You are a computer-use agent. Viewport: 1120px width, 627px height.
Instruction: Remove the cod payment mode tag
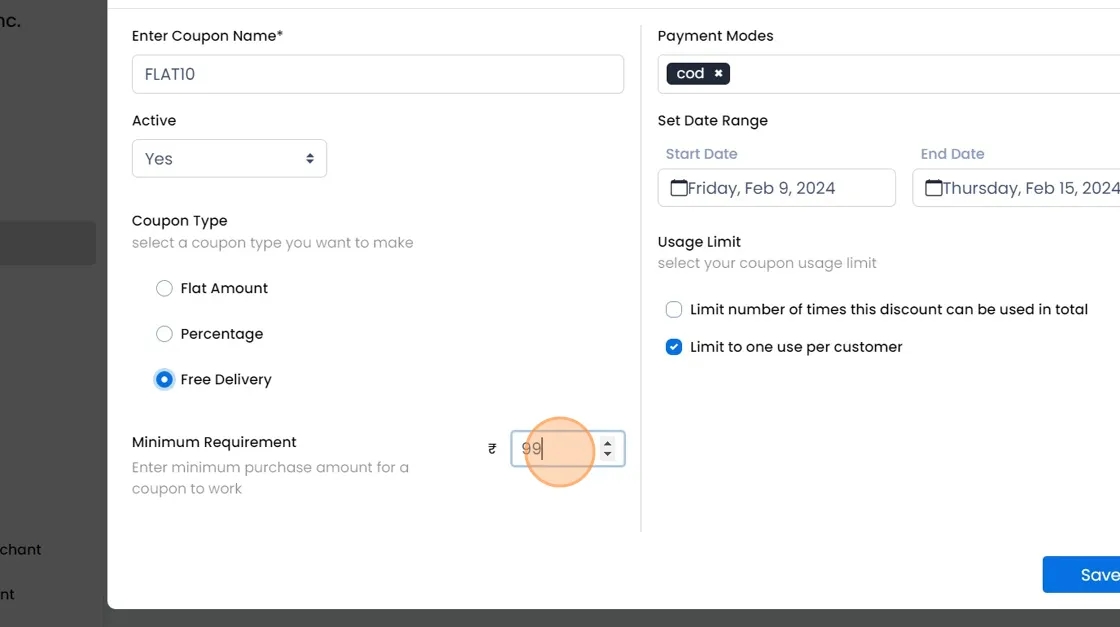click(718, 74)
